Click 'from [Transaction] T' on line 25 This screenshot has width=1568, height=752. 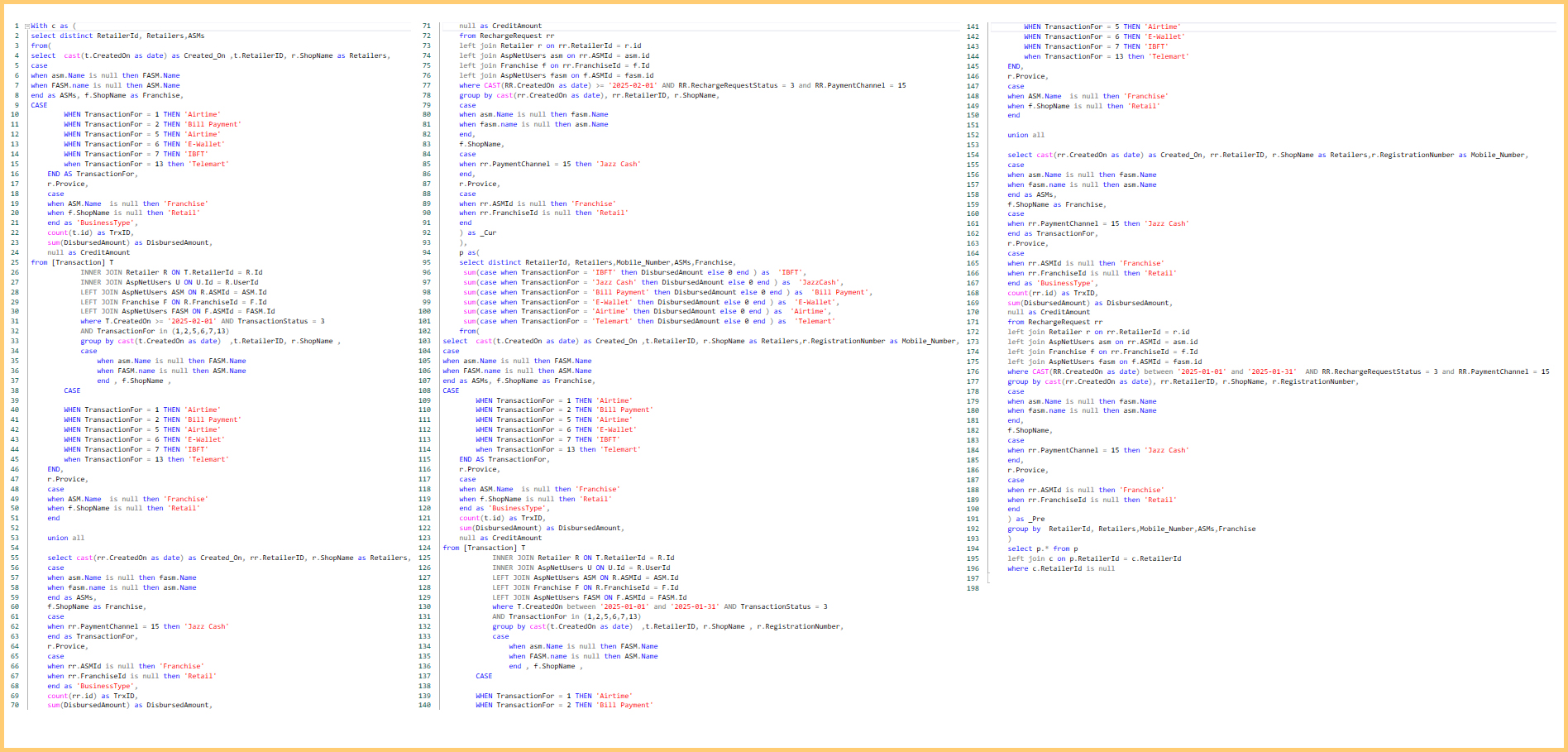(x=72, y=262)
